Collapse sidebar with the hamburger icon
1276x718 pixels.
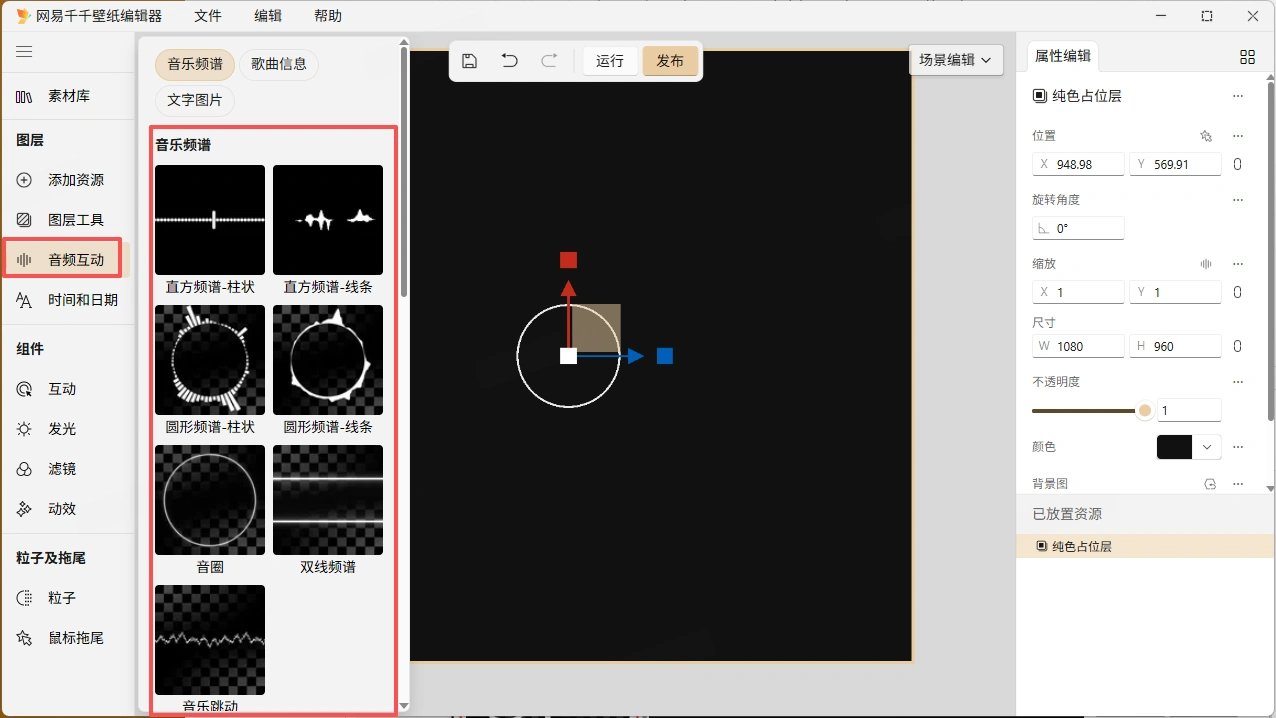(24, 52)
